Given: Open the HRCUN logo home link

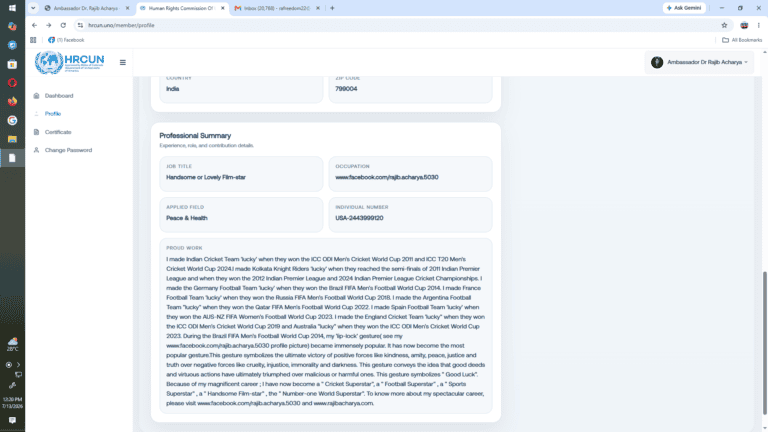Looking at the screenshot, I should 70,62.
